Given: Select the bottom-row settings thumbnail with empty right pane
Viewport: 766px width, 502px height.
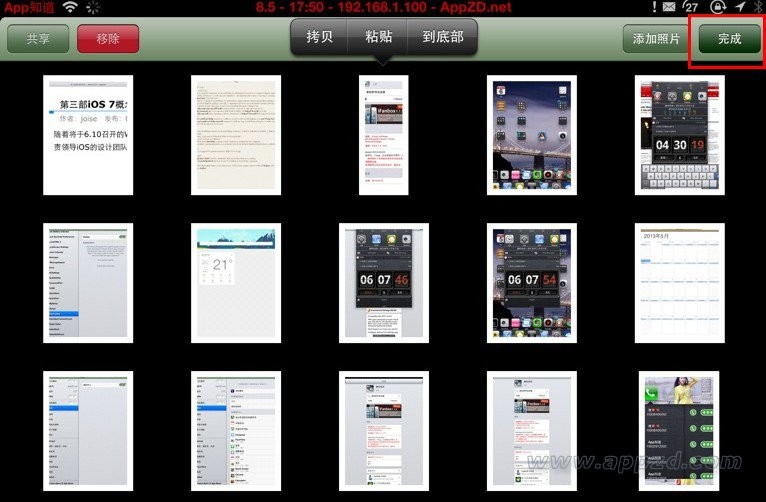Looking at the screenshot, I should (x=88, y=431).
